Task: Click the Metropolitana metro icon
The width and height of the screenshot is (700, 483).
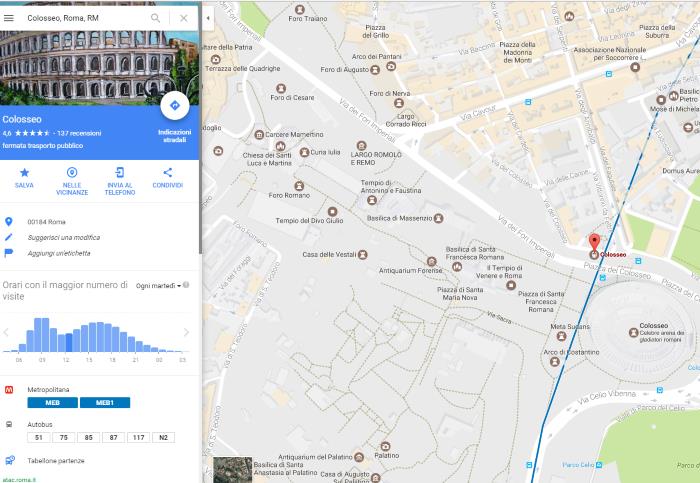Action: (8, 390)
